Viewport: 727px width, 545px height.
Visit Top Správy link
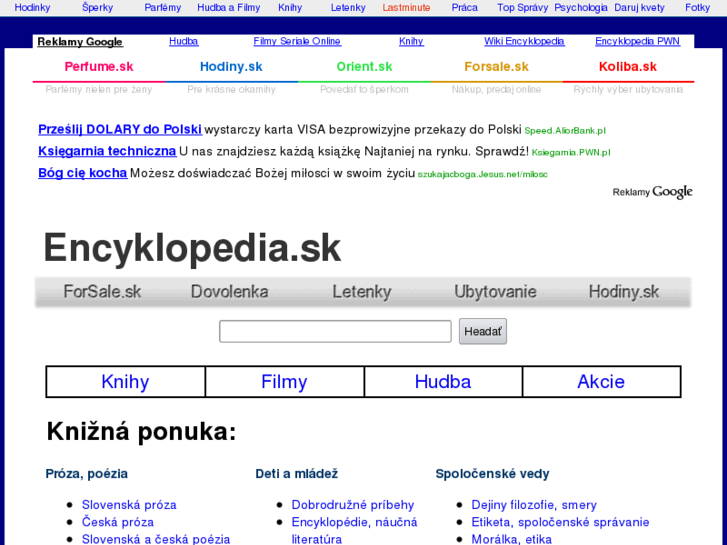(523, 7)
